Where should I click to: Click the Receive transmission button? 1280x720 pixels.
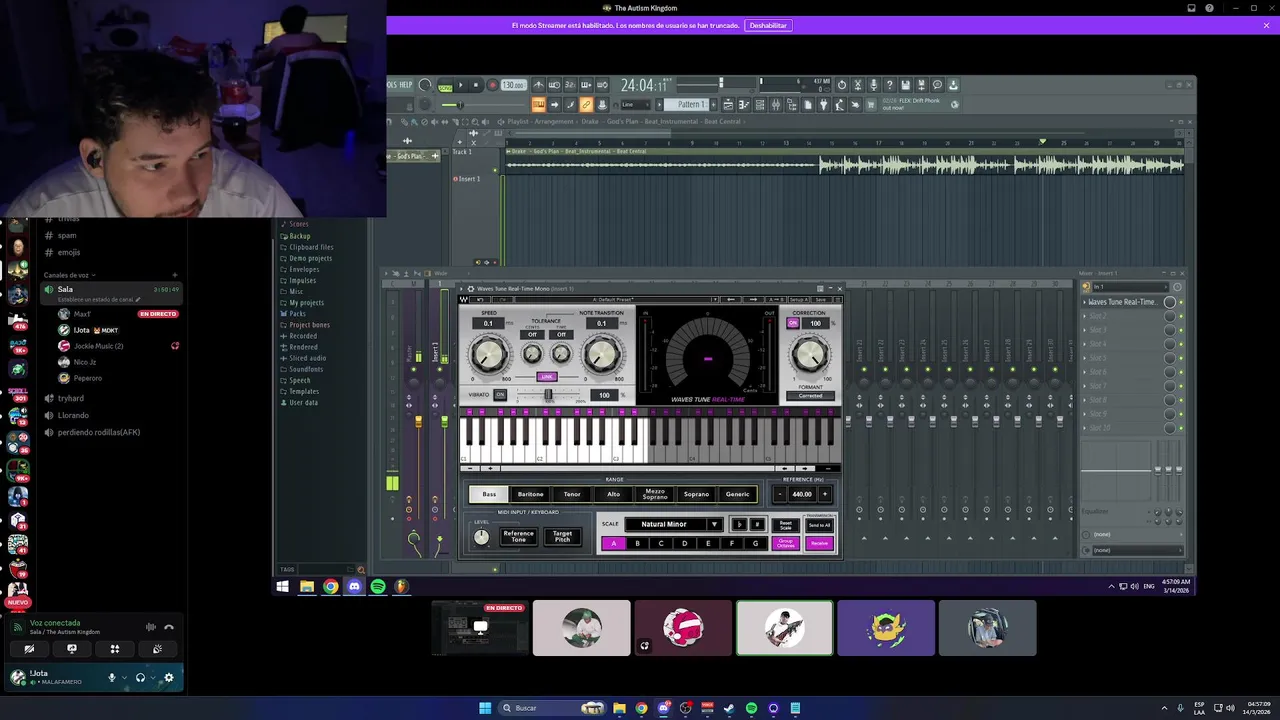(x=819, y=543)
